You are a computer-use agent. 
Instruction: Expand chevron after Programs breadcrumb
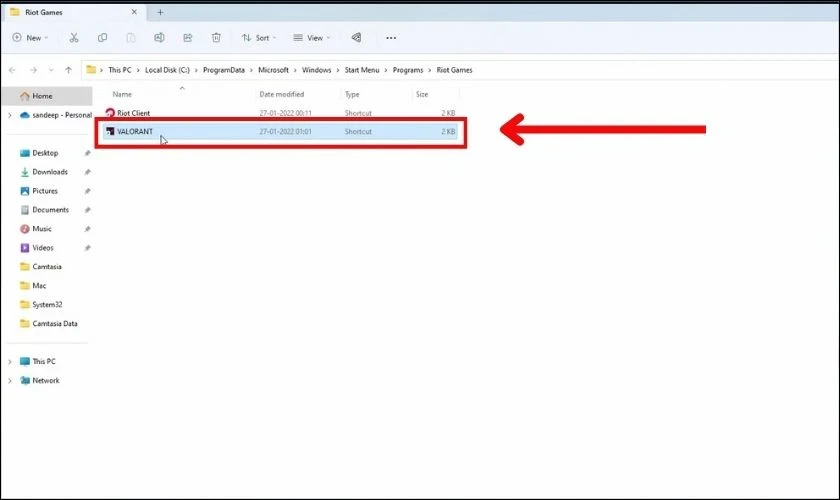tap(430, 70)
